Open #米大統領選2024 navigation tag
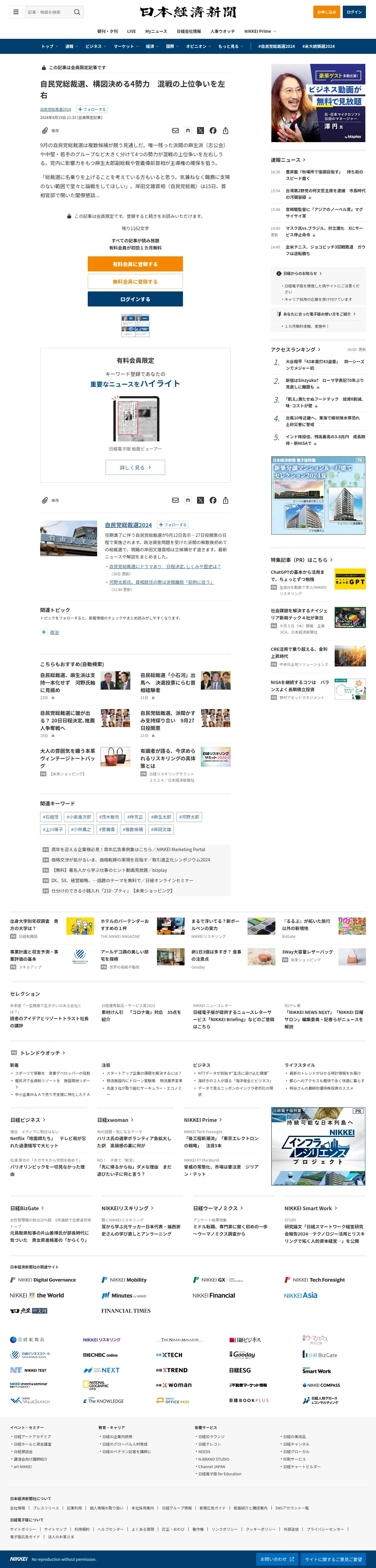Viewport: 376px width, 1568px height. [x=319, y=46]
